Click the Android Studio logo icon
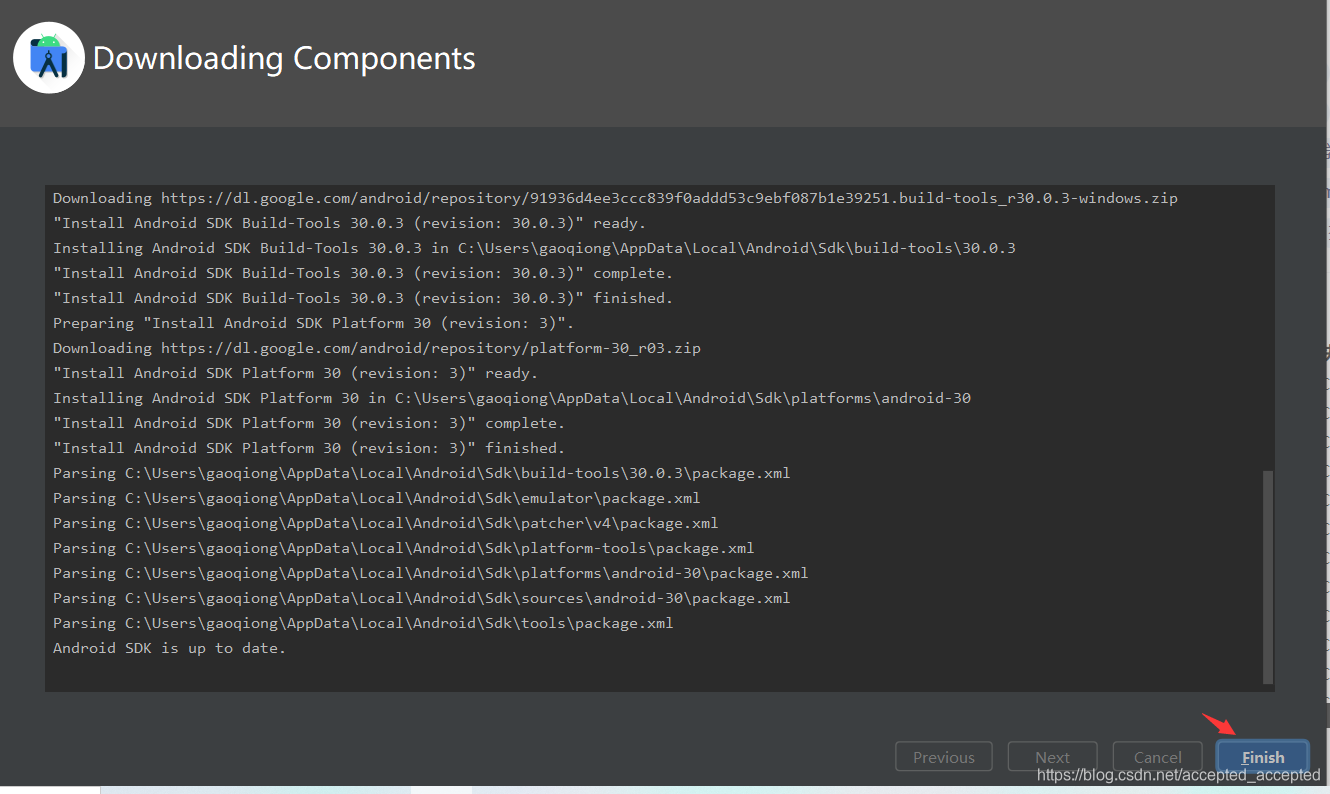Viewport: 1330px width, 794px height. pyautogui.click(x=49, y=58)
